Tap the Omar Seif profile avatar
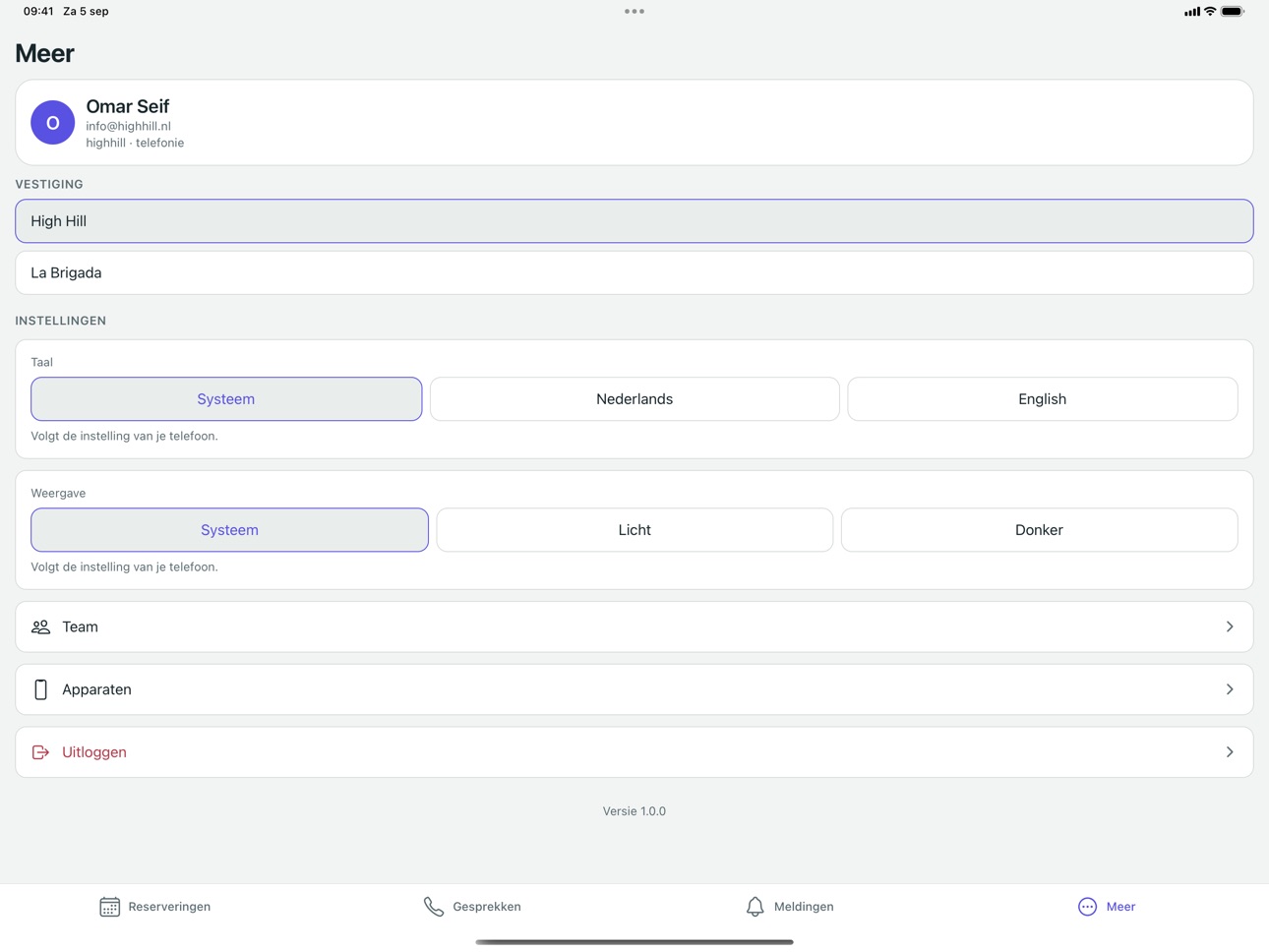1269x952 pixels. (x=53, y=123)
